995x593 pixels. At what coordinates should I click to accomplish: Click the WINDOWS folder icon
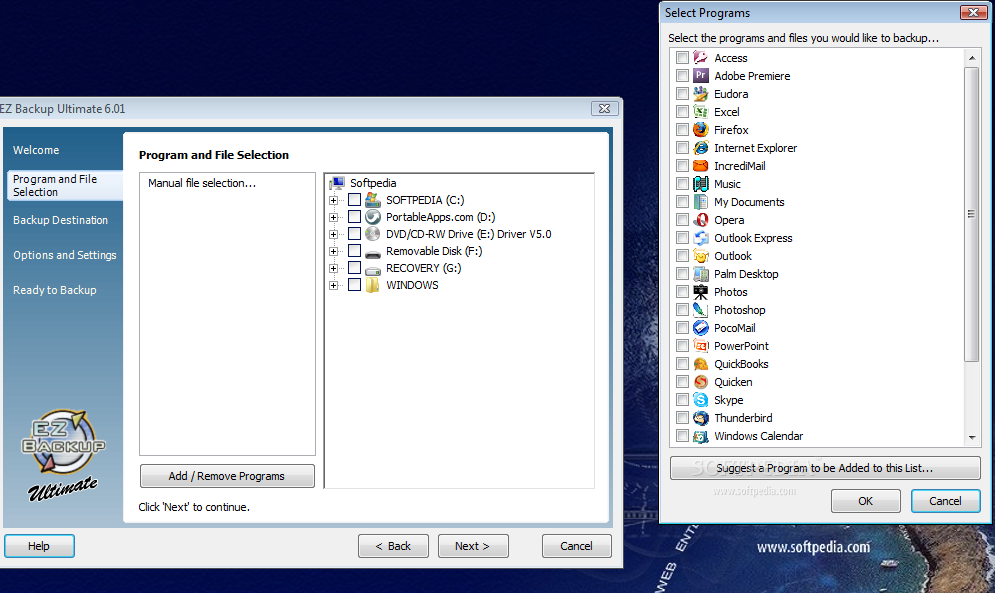(x=373, y=285)
